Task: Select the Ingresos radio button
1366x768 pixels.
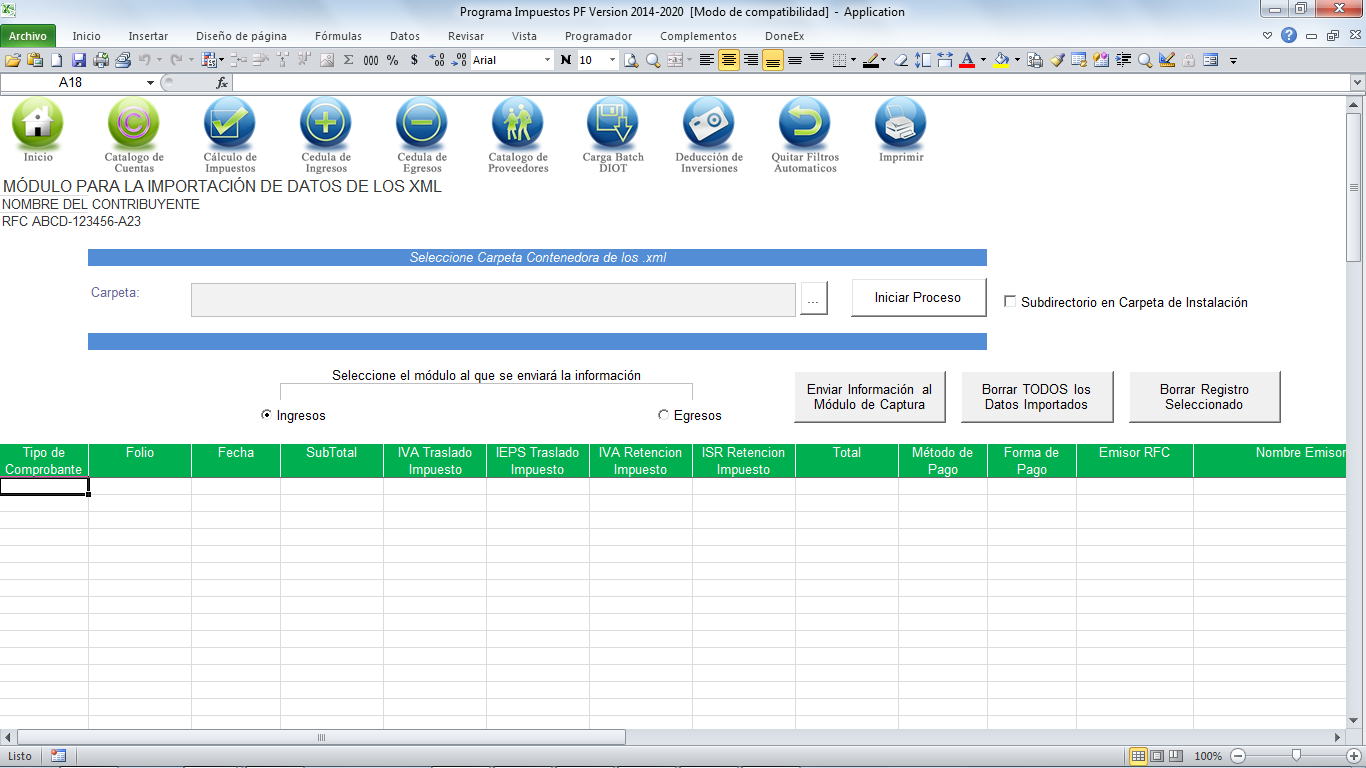Action: [266, 415]
